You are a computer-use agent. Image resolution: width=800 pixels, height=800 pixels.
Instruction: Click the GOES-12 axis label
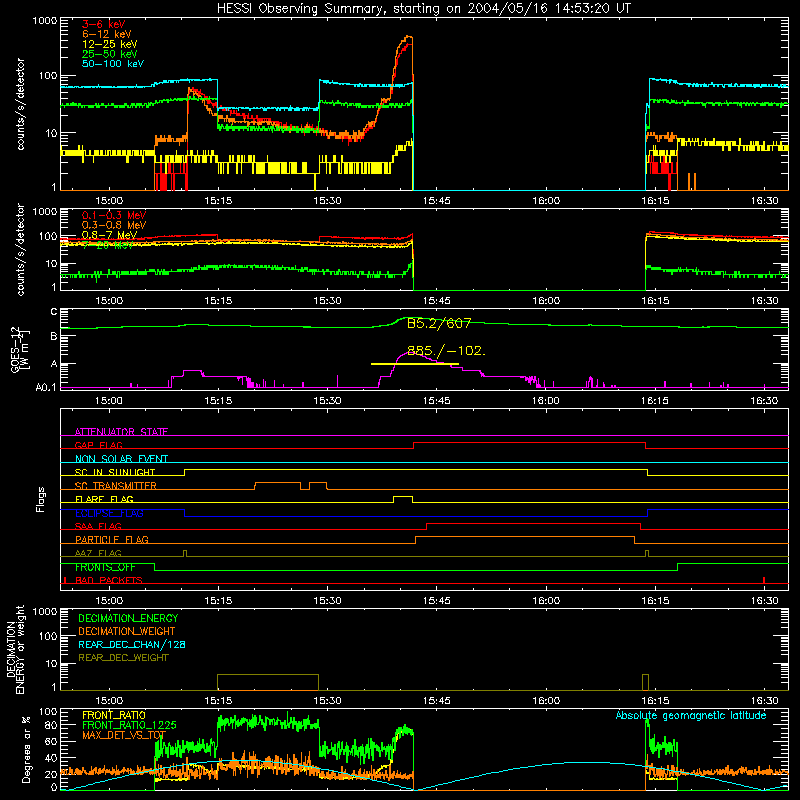19,349
